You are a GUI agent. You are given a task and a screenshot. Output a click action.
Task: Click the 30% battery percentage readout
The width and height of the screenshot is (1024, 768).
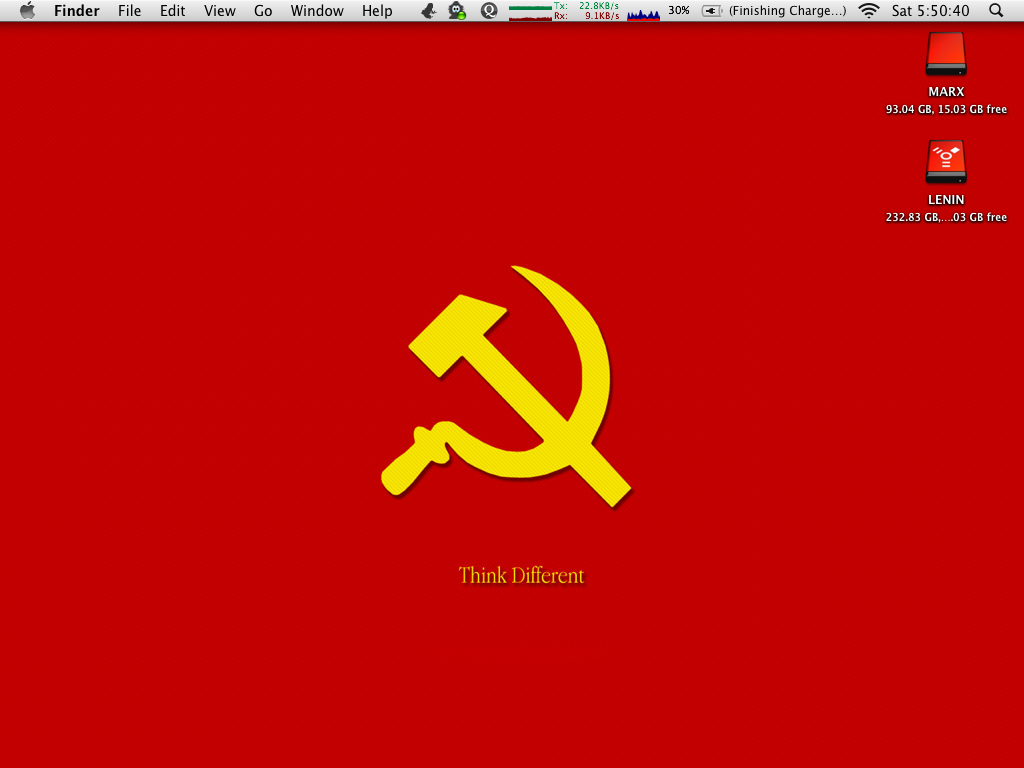pos(679,11)
